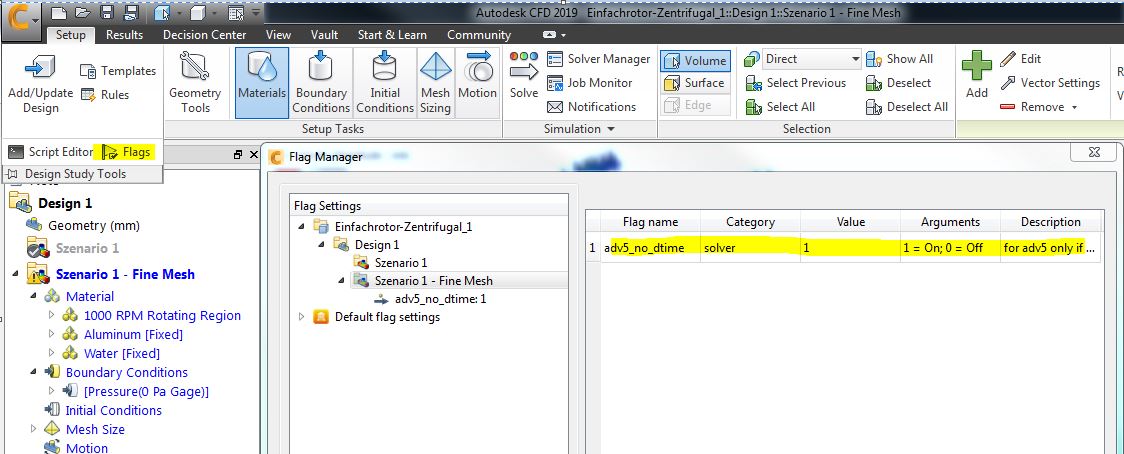The width and height of the screenshot is (1124, 454).
Task: Select Initial Conditions in the tree
Action: pos(113,410)
